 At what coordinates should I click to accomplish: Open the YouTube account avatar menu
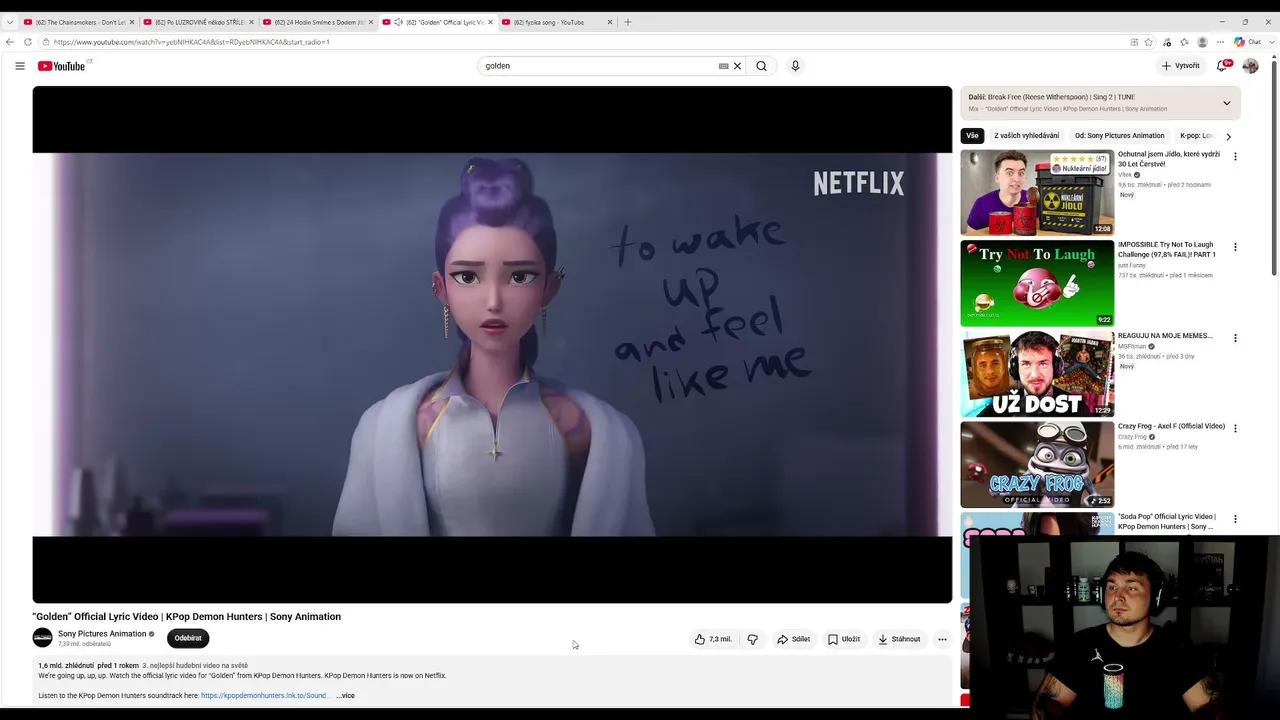[x=1250, y=66]
